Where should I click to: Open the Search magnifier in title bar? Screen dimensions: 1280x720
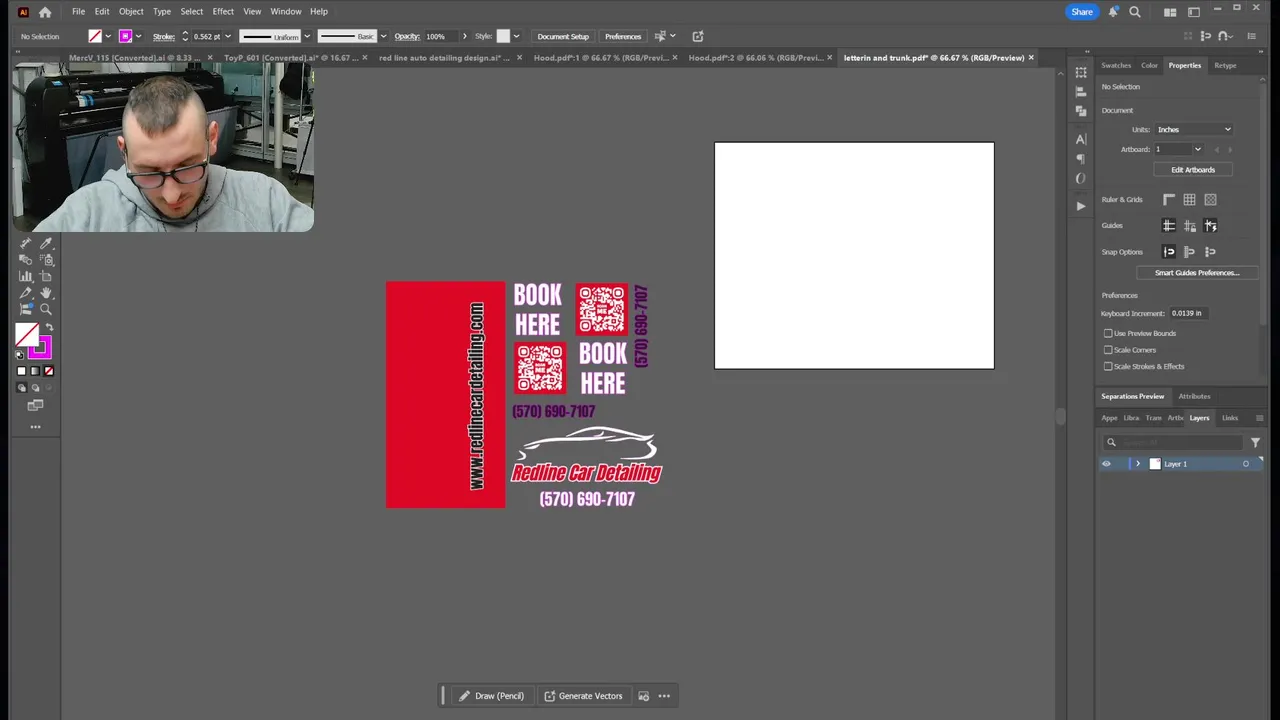coord(1135,12)
